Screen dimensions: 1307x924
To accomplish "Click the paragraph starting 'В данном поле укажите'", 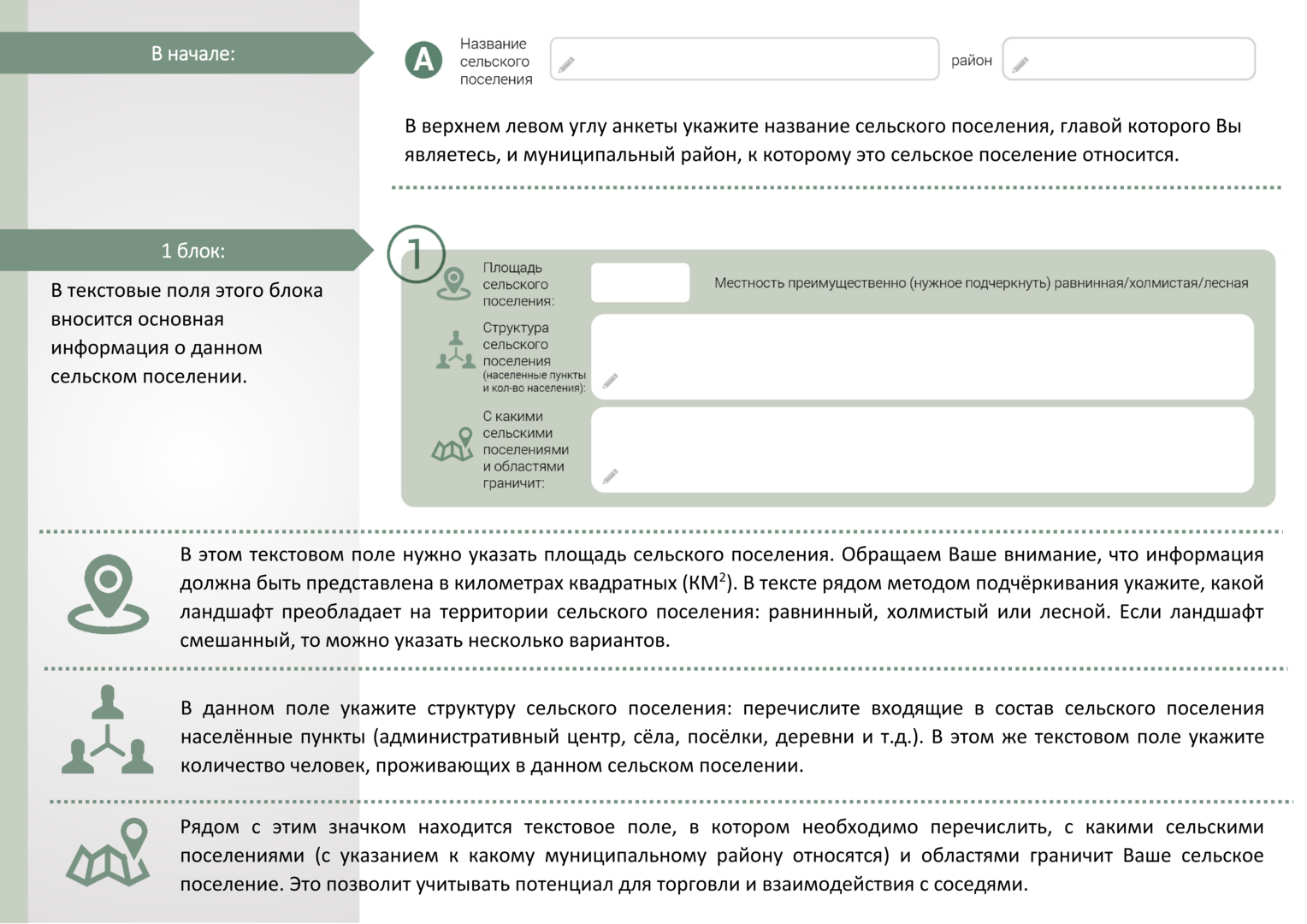I will [x=721, y=737].
